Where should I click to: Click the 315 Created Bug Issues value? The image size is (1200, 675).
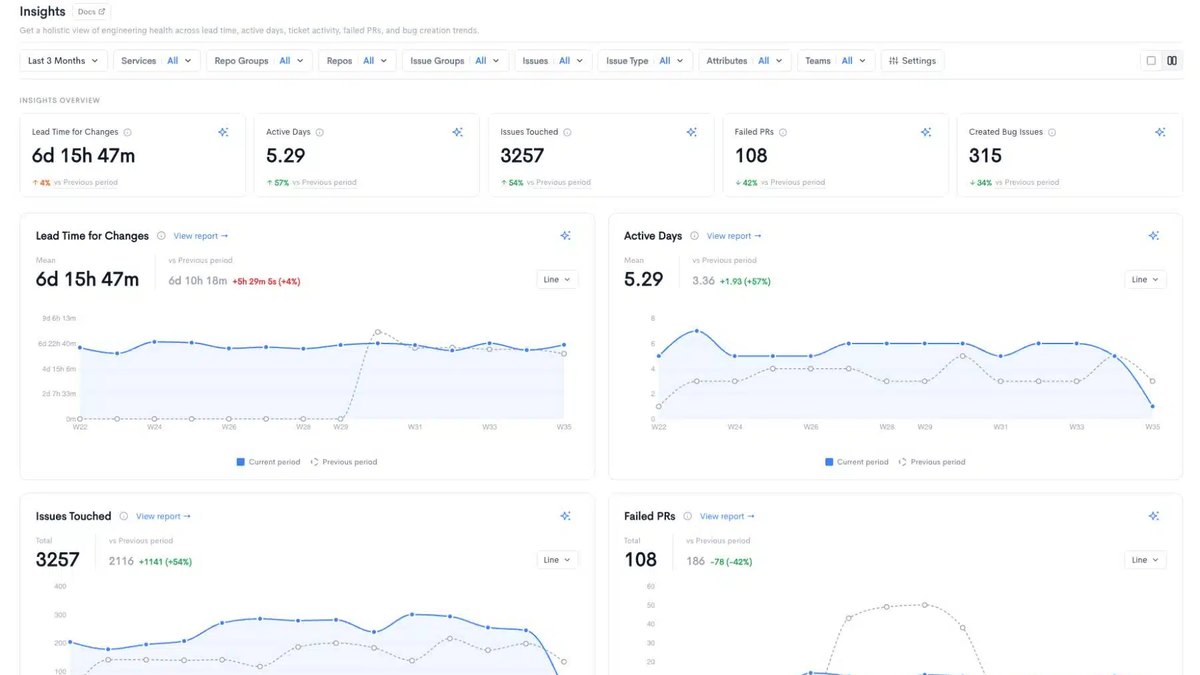point(985,156)
